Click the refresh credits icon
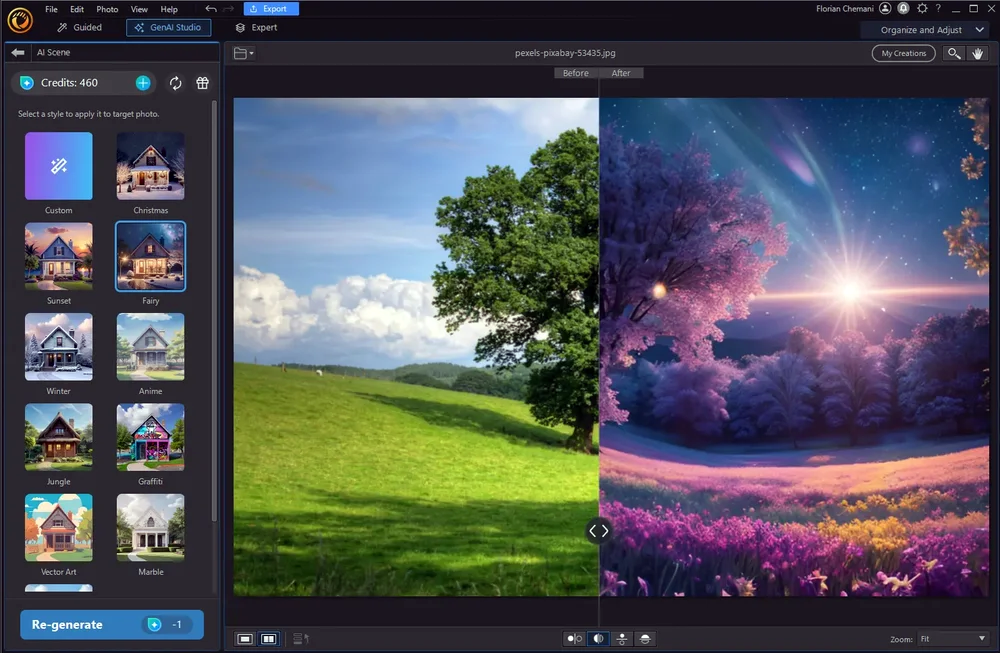 tap(176, 83)
